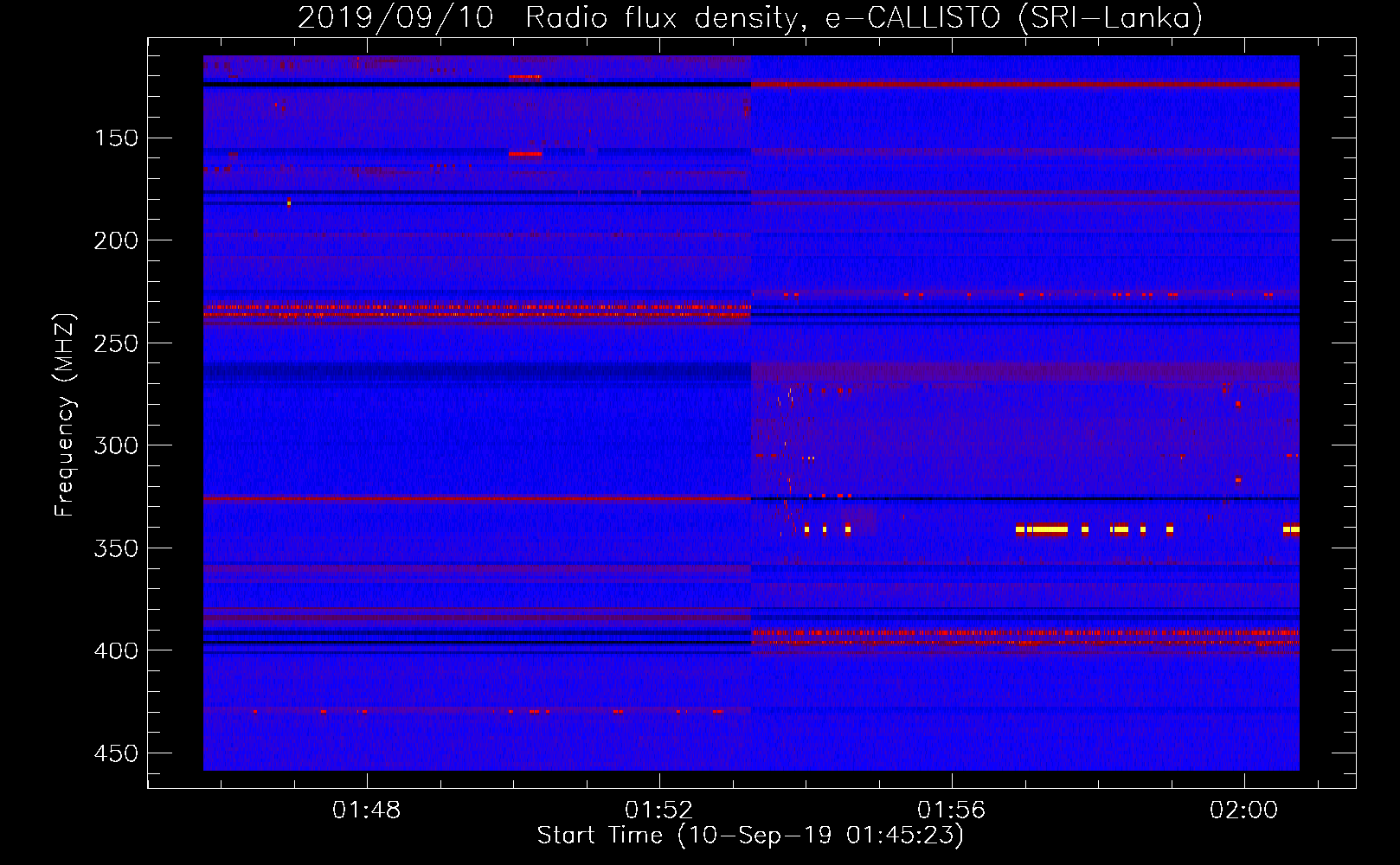
Task: Click the 01:56 time tick label
Action: [952, 810]
